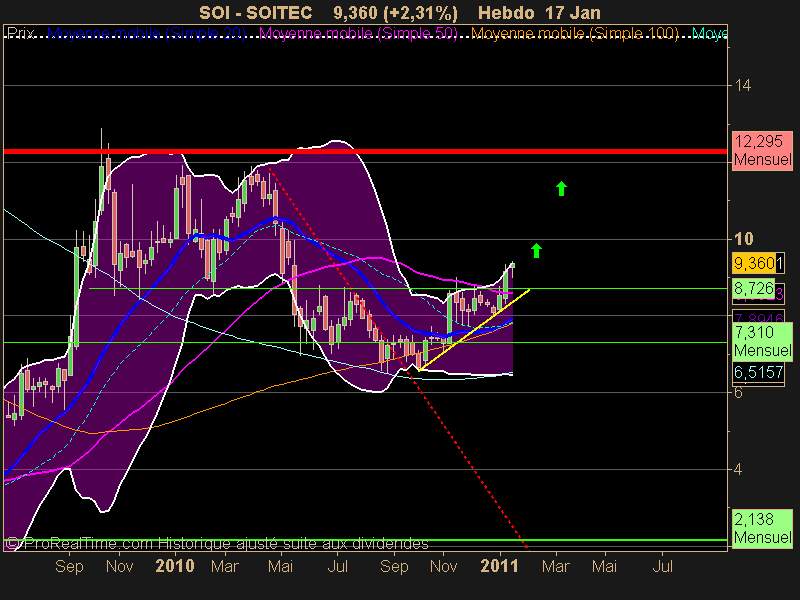Screen dimensions: 800x600
Task: Open Moyenne mobile (Simple 100) legend entry
Action: [x=574, y=34]
